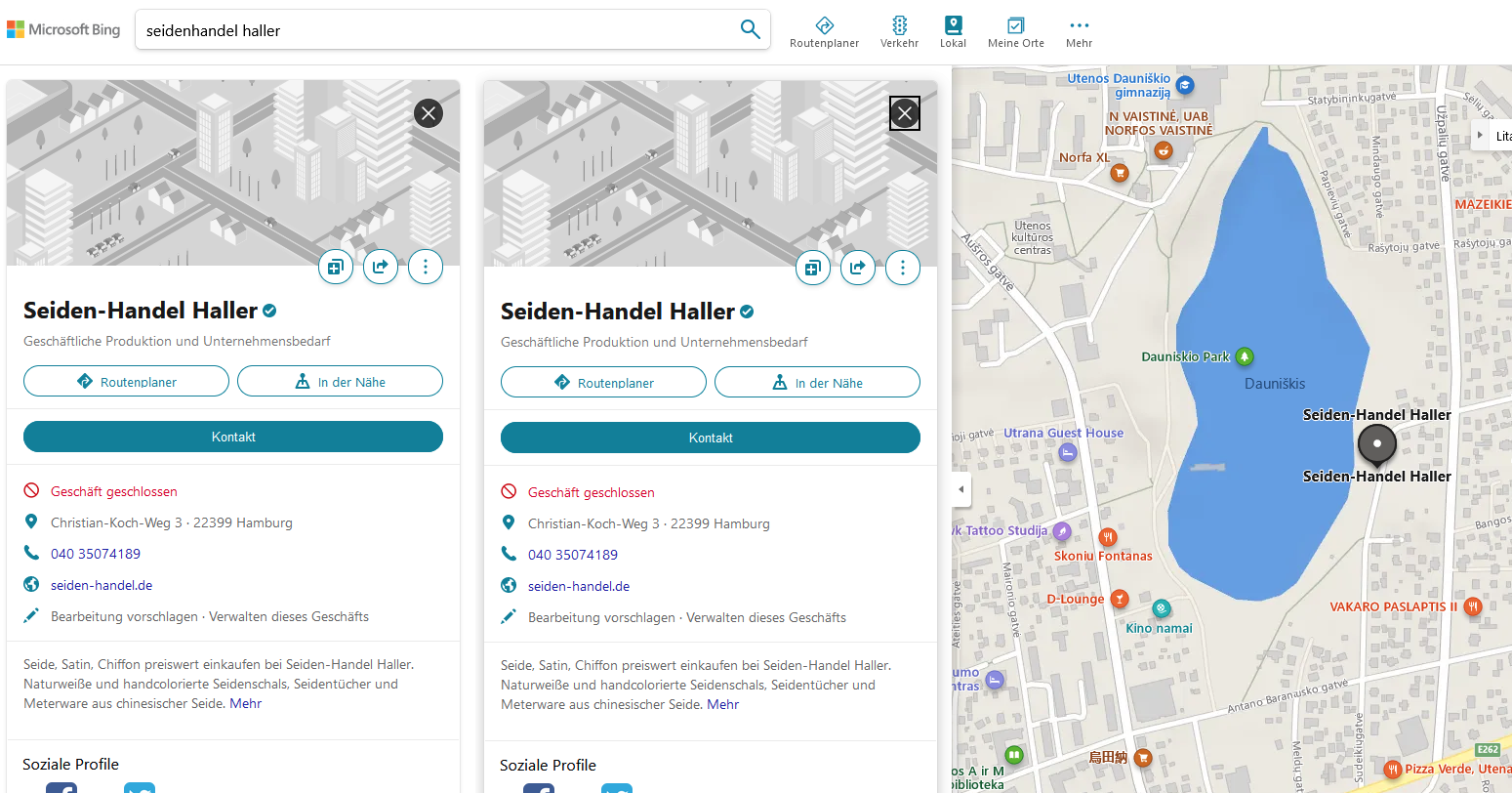Click the Dauniškis lake label on map
This screenshot has width=1512, height=793.
(1275, 384)
